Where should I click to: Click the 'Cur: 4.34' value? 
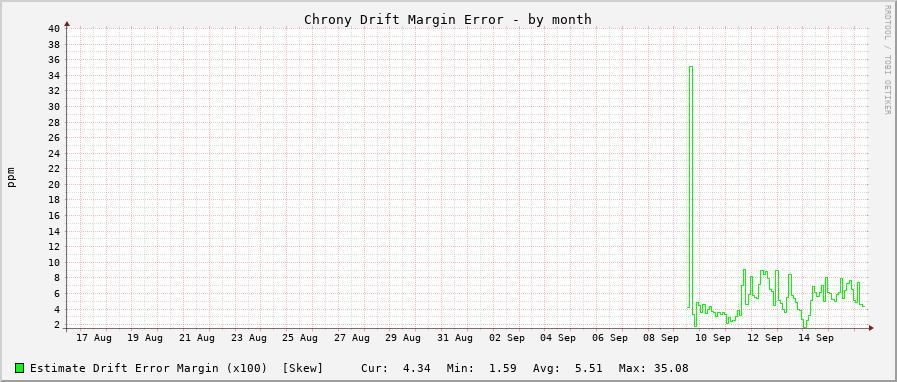tap(396, 368)
